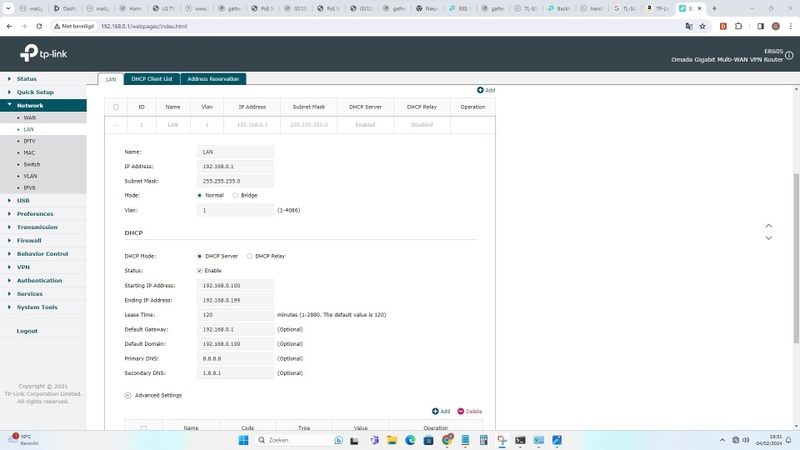800x450 pixels.
Task: Launch Microsoft Edge from taskbar
Action: click(x=410, y=440)
